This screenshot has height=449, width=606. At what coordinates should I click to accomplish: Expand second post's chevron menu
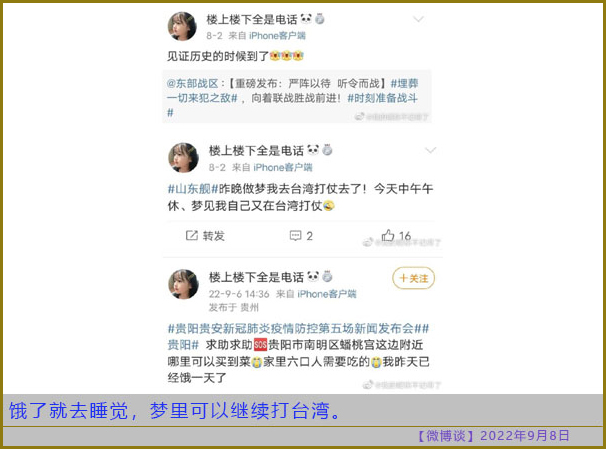[431, 150]
